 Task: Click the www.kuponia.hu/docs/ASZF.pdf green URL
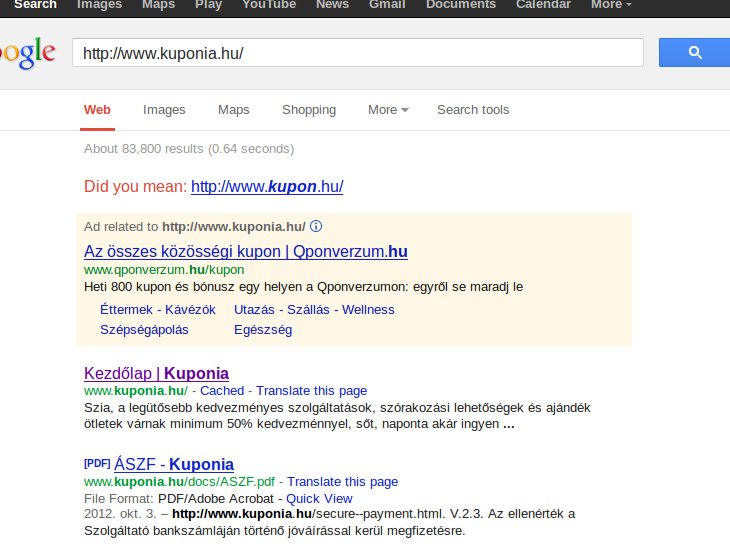coord(179,481)
